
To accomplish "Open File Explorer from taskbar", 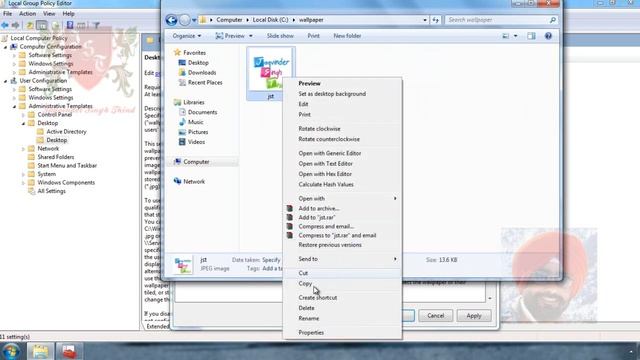I will click(x=40, y=351).
